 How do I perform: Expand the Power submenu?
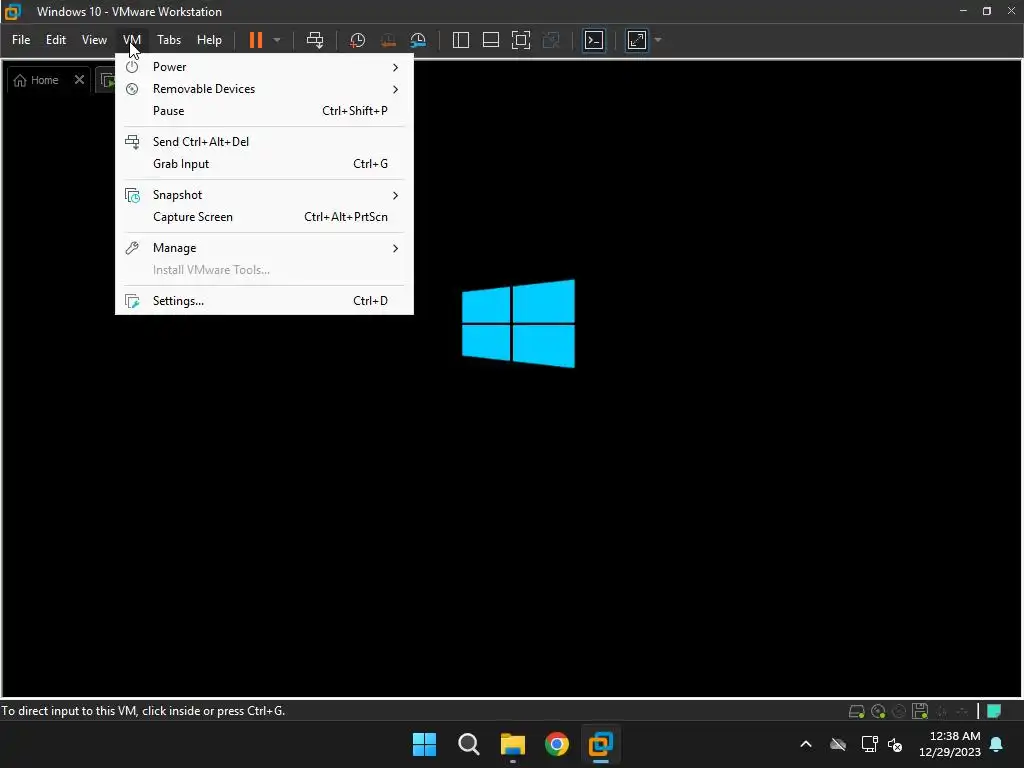pyautogui.click(x=264, y=67)
